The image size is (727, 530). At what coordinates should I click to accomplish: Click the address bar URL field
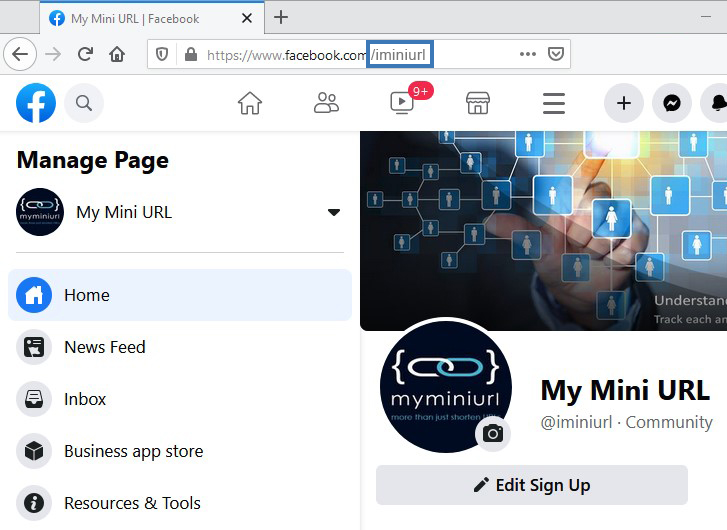tap(358, 55)
